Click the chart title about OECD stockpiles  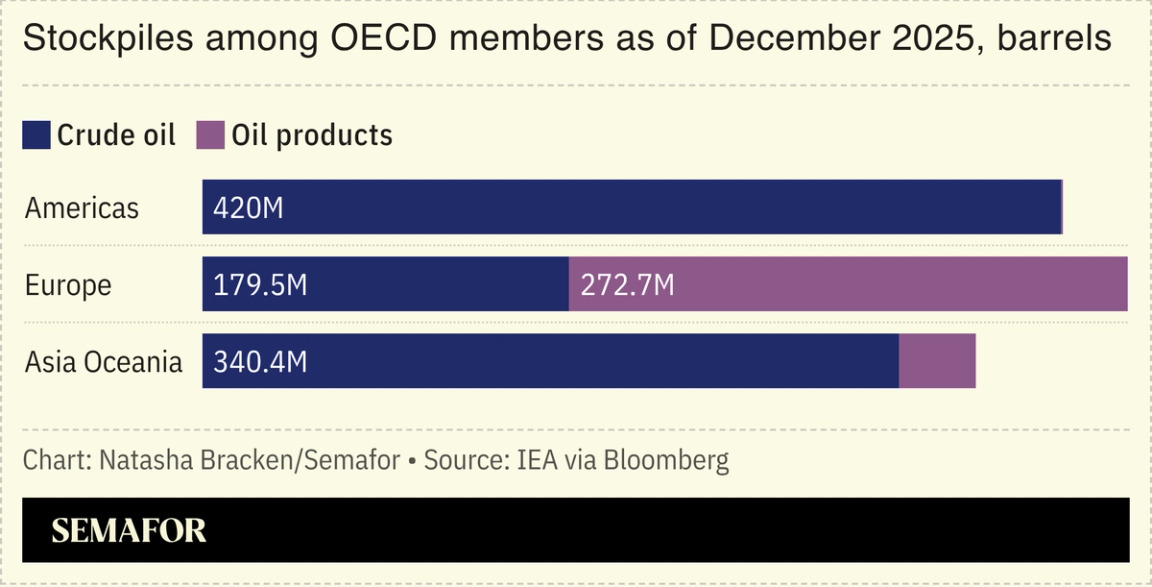click(567, 39)
